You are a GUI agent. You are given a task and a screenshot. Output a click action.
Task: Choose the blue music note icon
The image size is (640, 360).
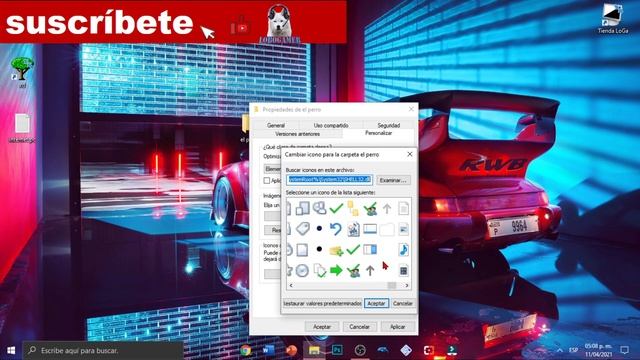point(404,249)
